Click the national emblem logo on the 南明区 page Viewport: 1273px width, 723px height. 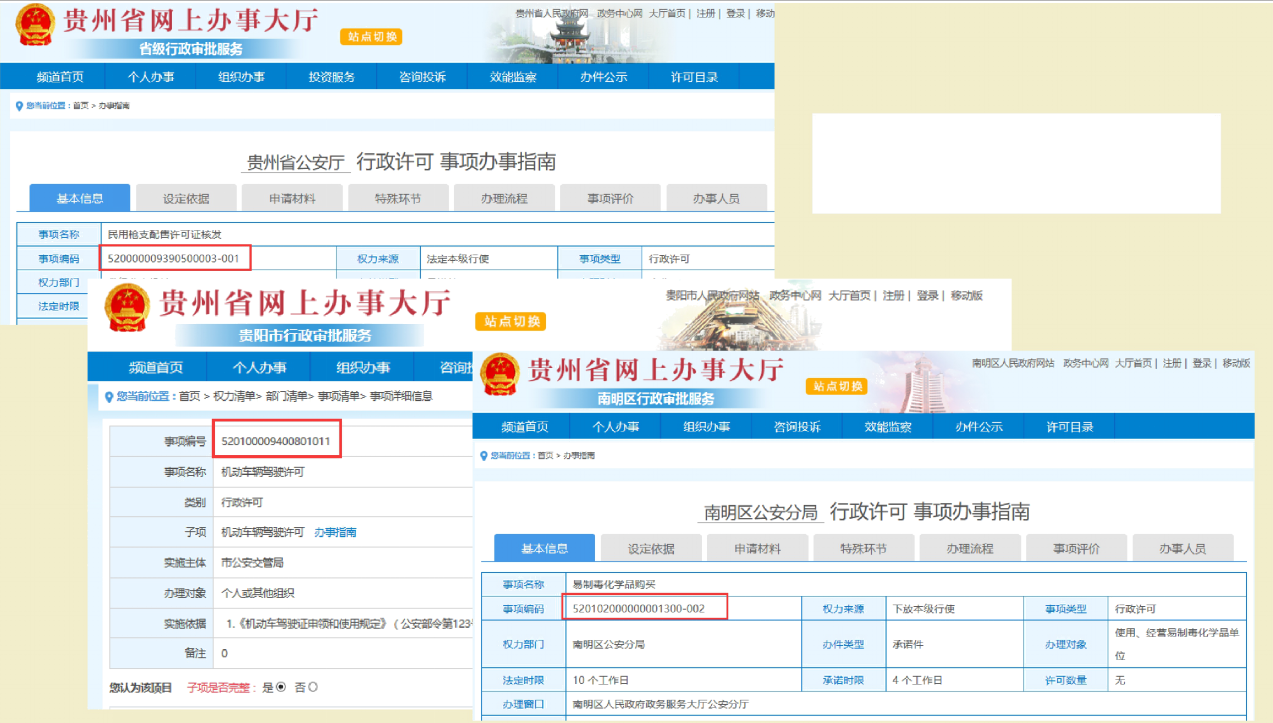500,376
